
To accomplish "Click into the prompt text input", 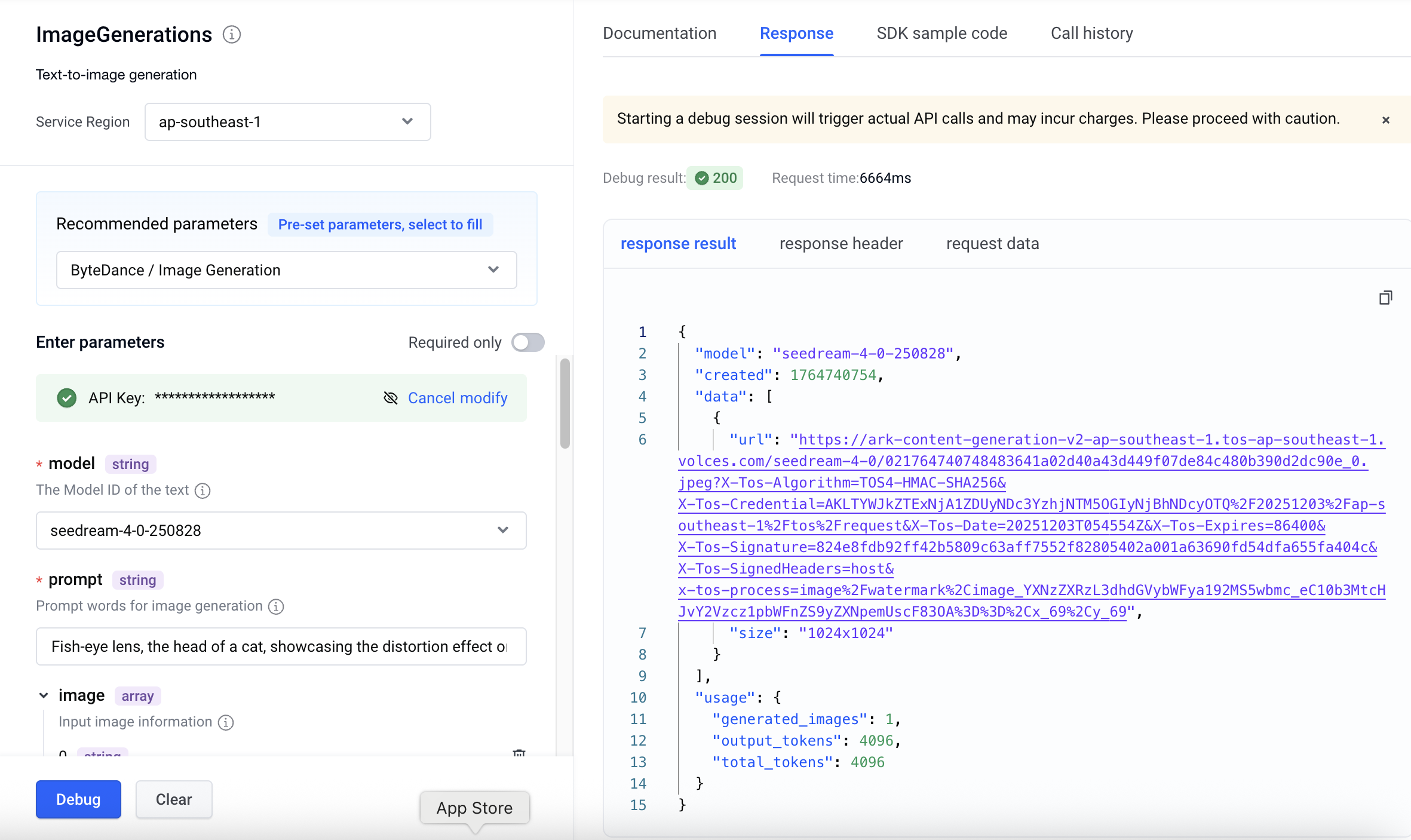I will (x=281, y=646).
